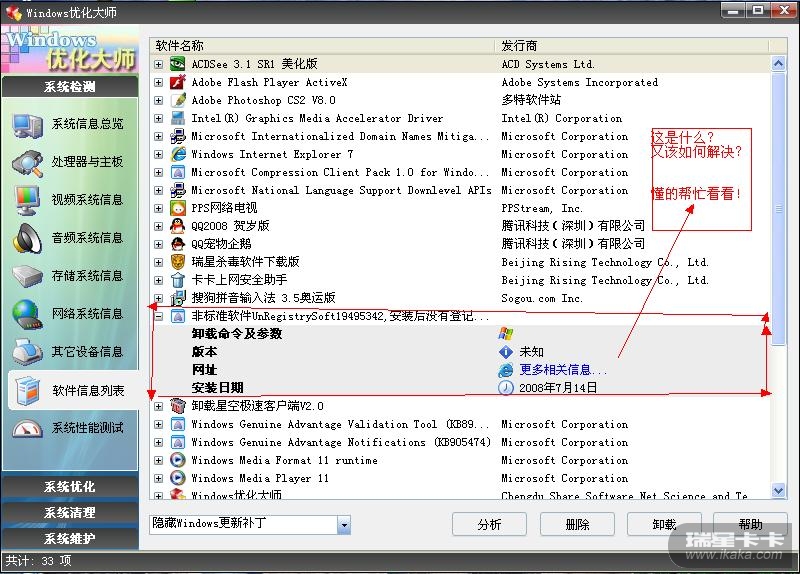Select the 版本 未知 value
800x574 pixels.
531,352
